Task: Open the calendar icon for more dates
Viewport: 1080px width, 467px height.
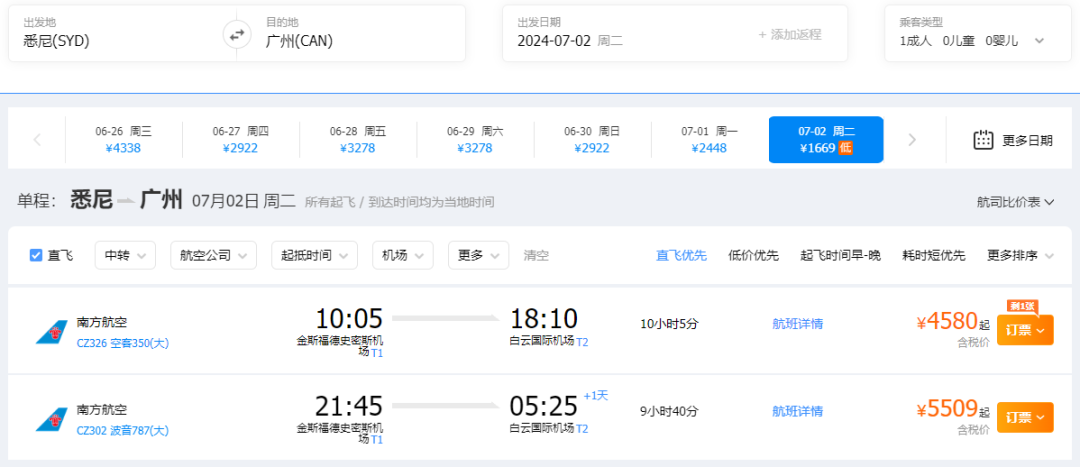Action: [983, 140]
